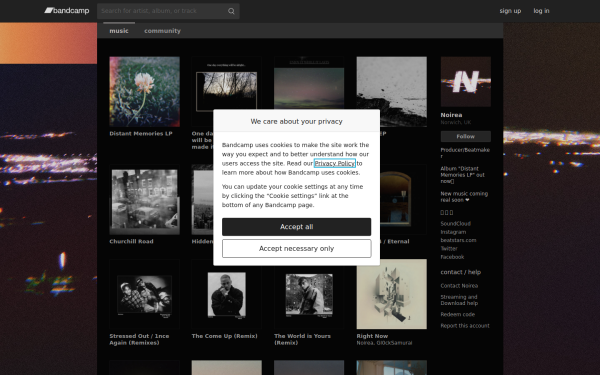Click The Come Up (Remix) title
The image size is (600, 375).
[x=225, y=336]
